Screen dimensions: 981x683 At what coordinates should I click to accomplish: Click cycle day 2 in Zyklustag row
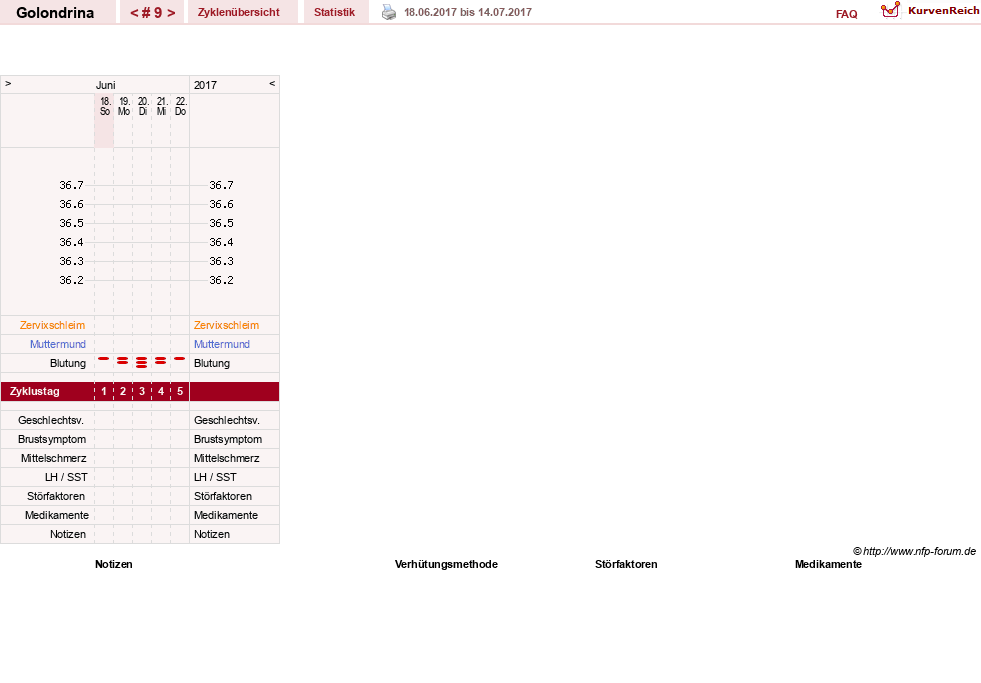point(123,392)
